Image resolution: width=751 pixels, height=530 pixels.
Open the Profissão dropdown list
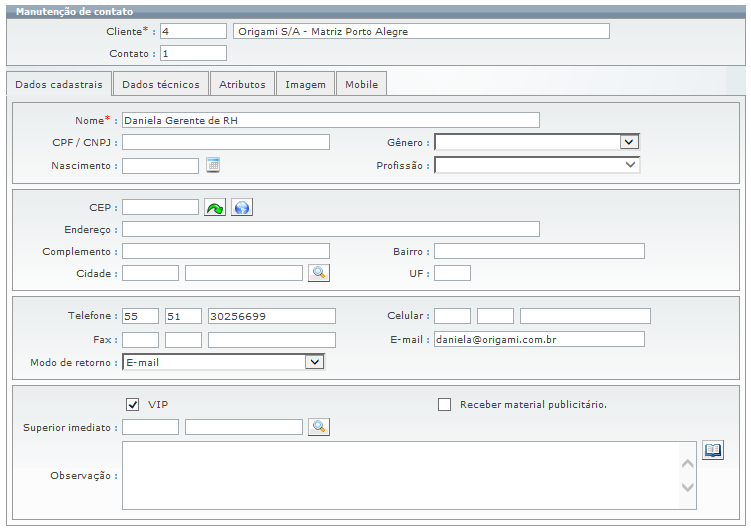(x=630, y=165)
